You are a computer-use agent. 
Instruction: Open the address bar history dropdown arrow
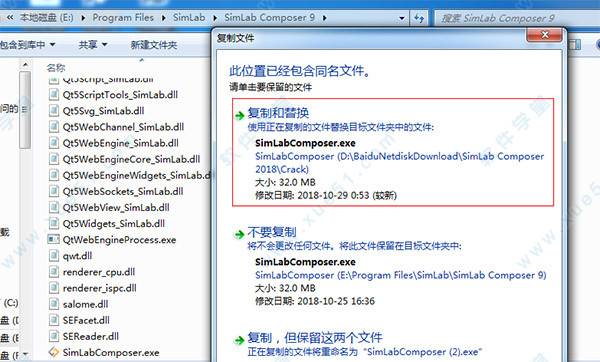click(401, 18)
